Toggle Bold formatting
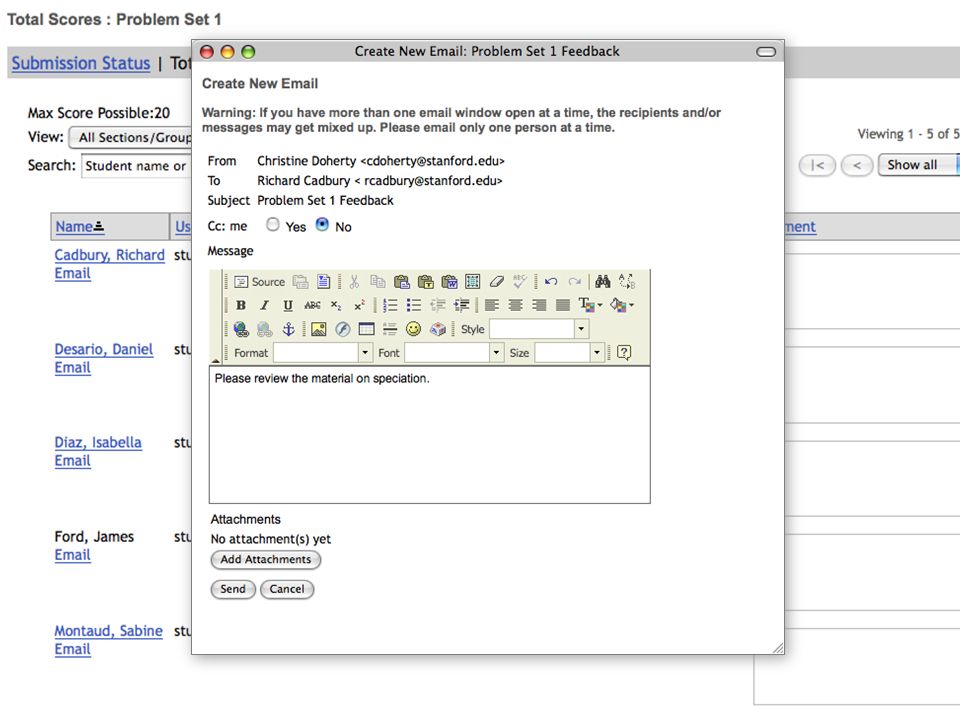The height and width of the screenshot is (720, 960). tap(241, 305)
